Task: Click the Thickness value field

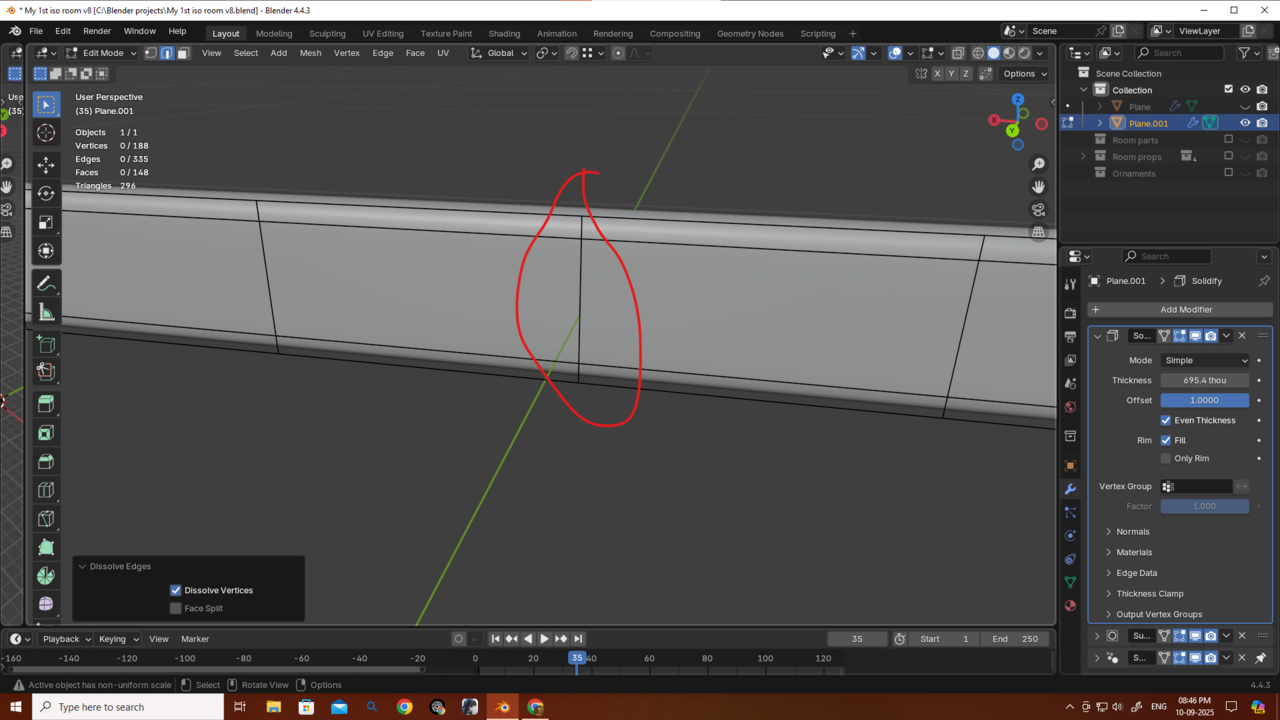Action: 1204,380
